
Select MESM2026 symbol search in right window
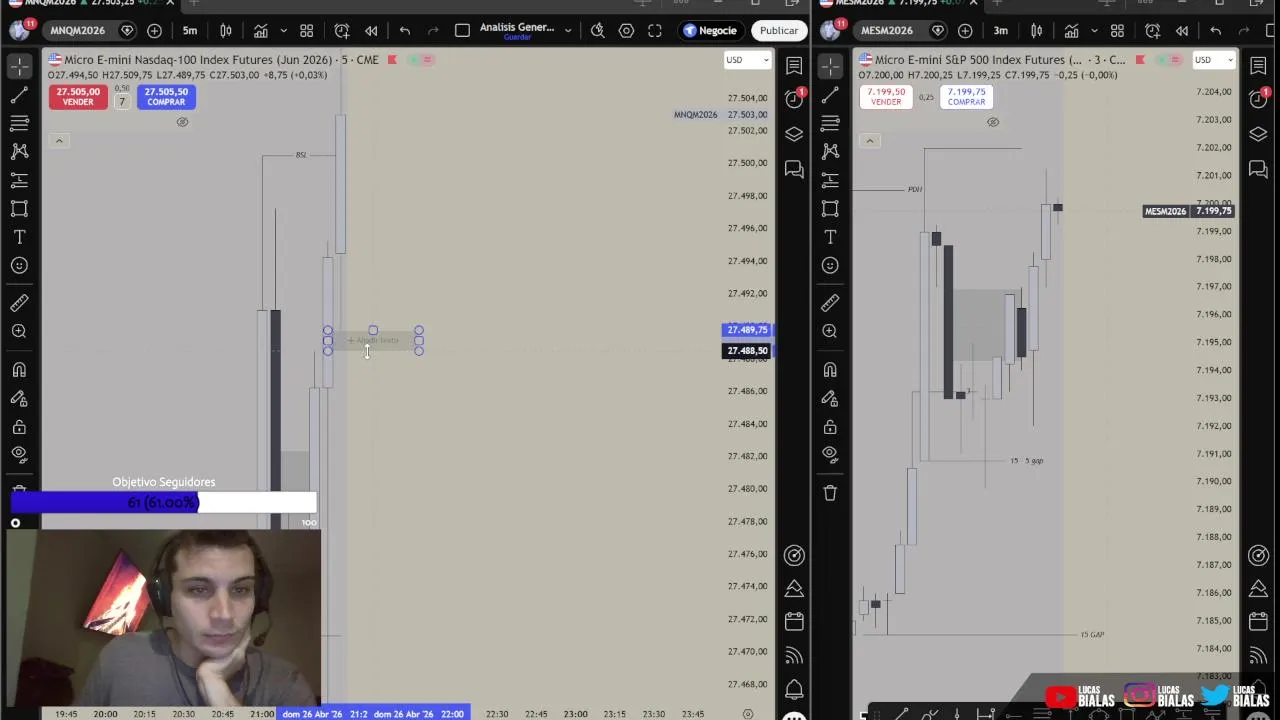click(887, 31)
